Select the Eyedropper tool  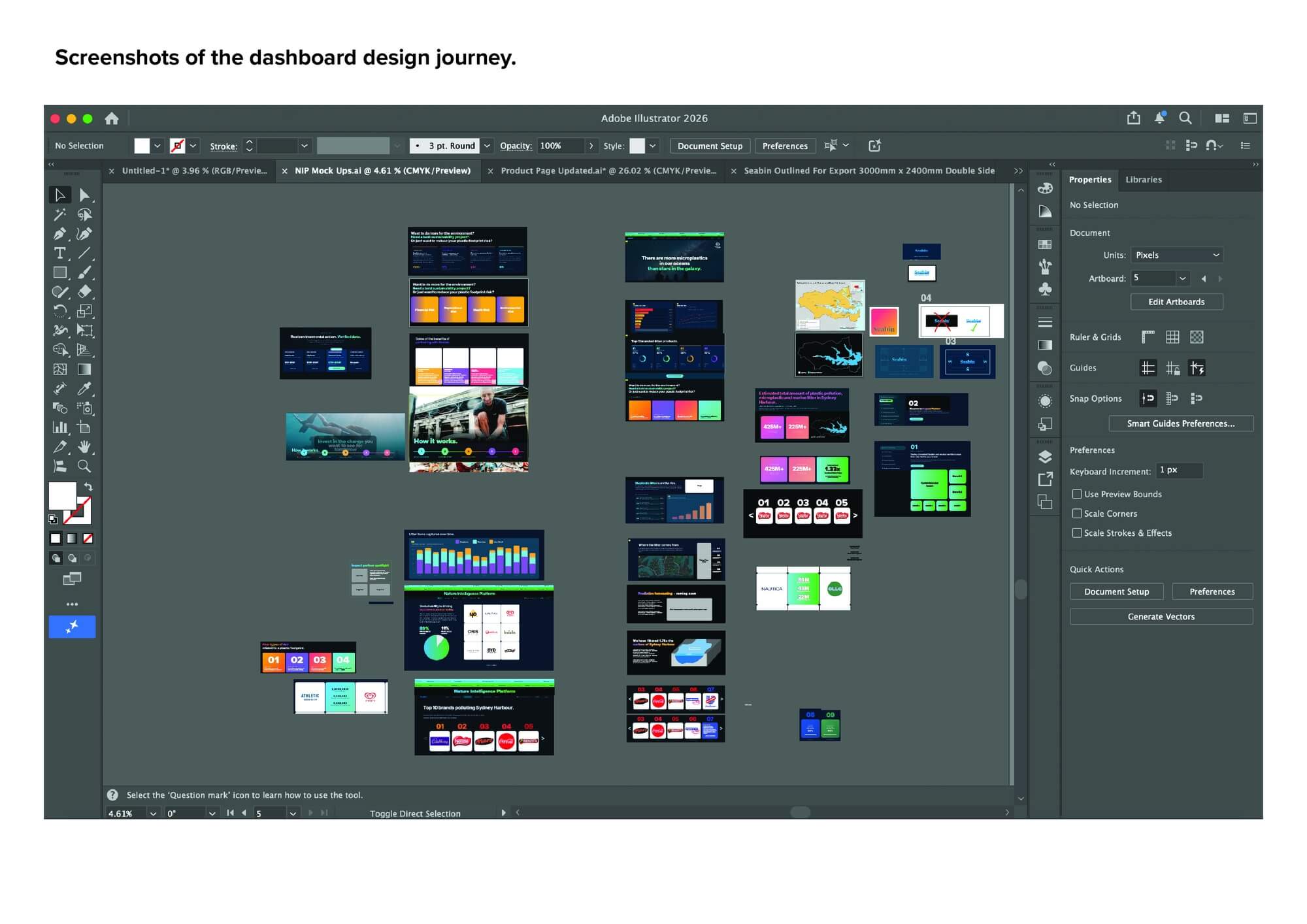(x=84, y=389)
